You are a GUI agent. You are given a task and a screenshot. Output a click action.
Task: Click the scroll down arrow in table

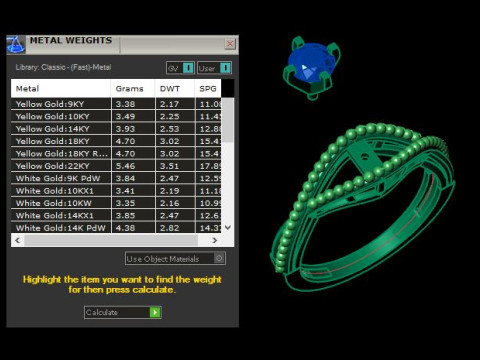(228, 227)
